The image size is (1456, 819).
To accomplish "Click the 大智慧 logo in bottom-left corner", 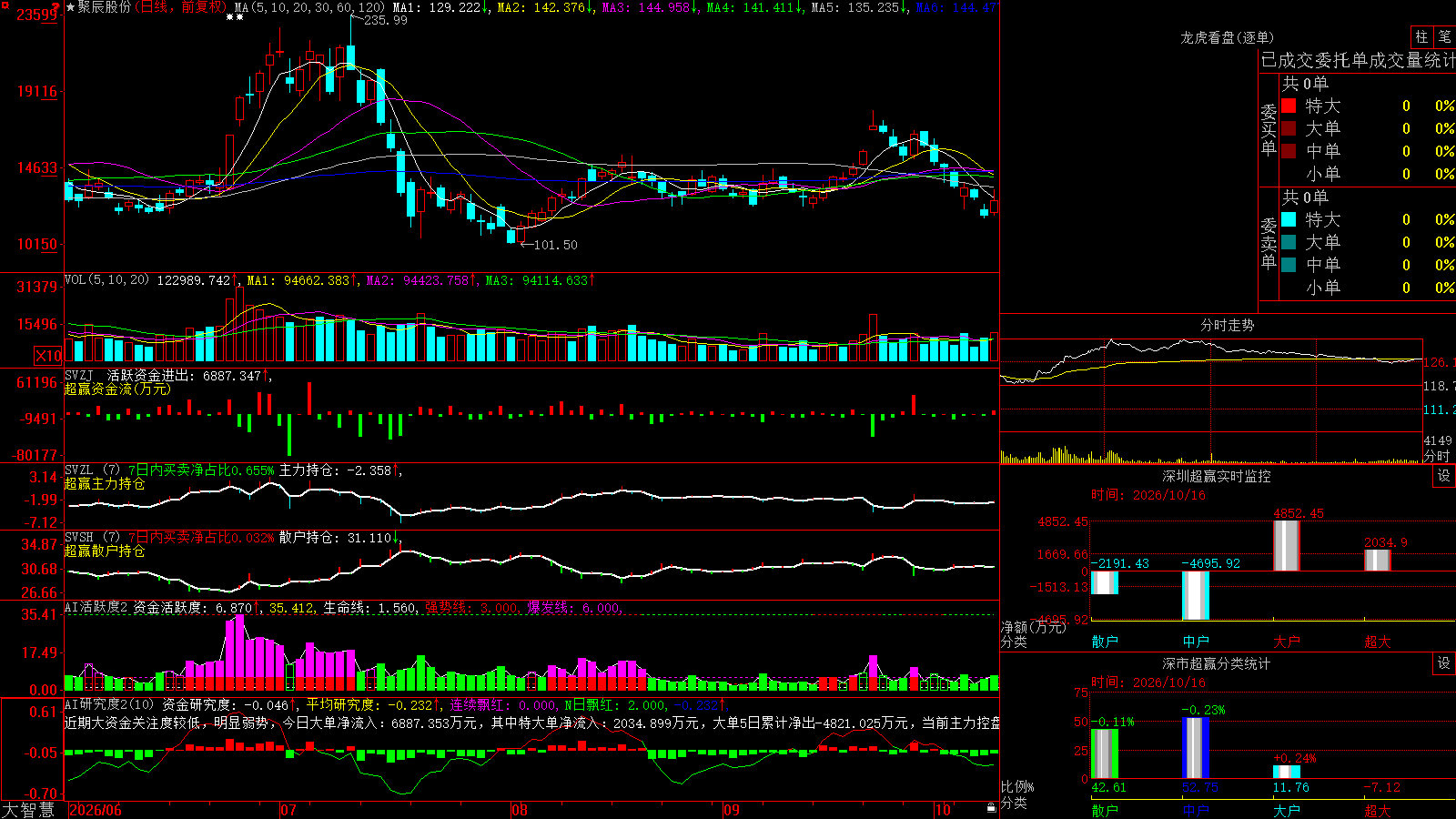I will click(27, 810).
